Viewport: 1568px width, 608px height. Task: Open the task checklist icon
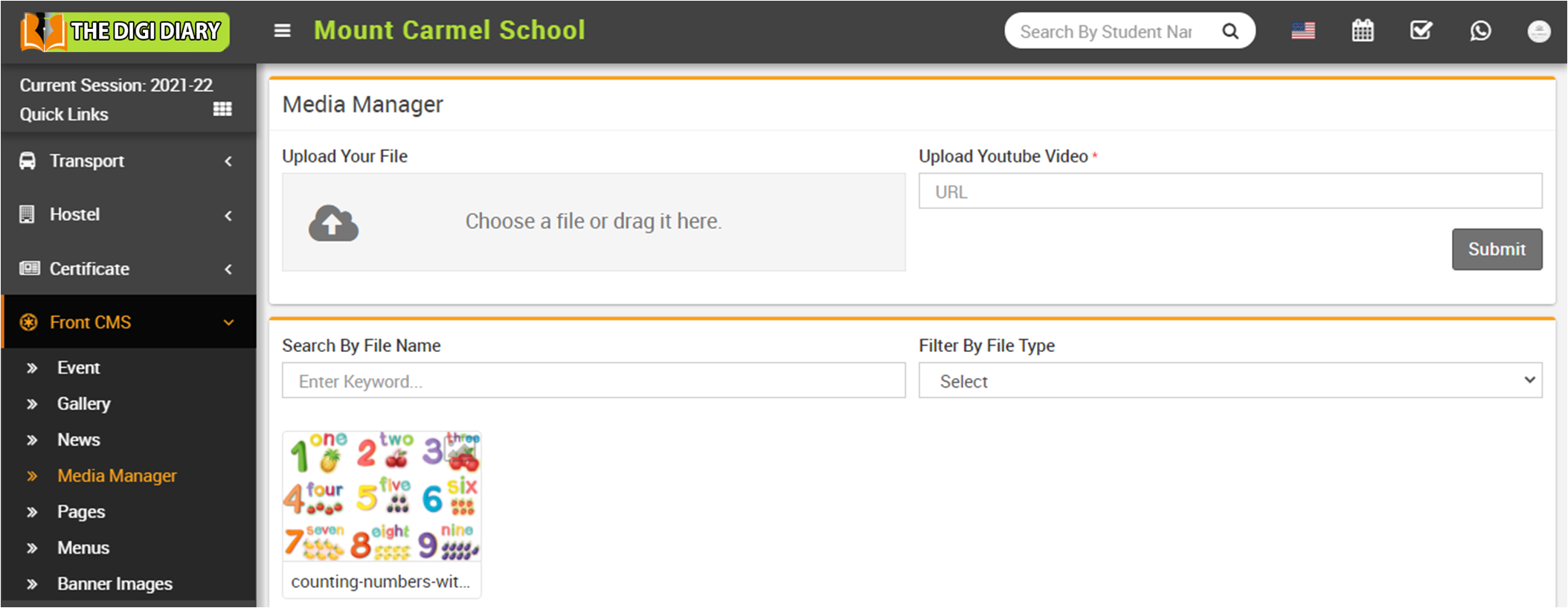point(1421,31)
